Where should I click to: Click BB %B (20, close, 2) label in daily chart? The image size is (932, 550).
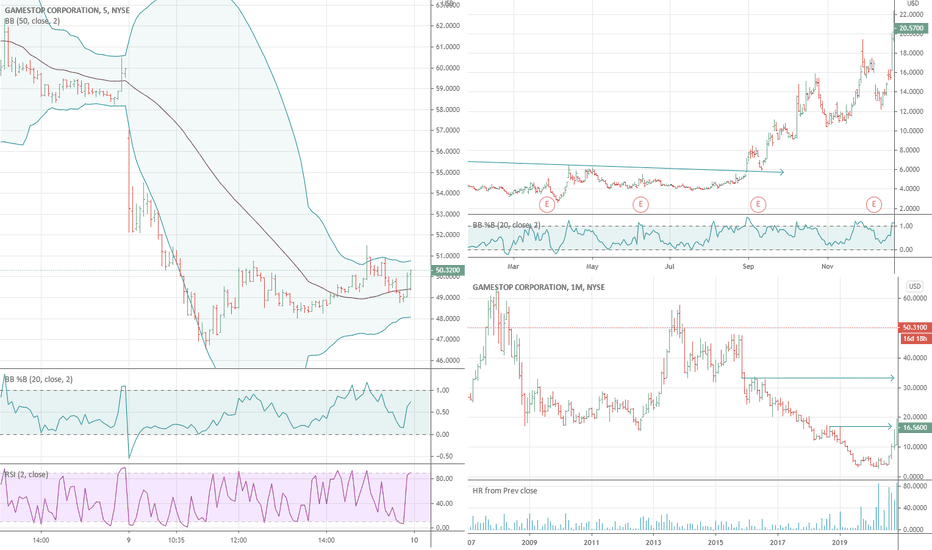pyautogui.click(x=506, y=225)
